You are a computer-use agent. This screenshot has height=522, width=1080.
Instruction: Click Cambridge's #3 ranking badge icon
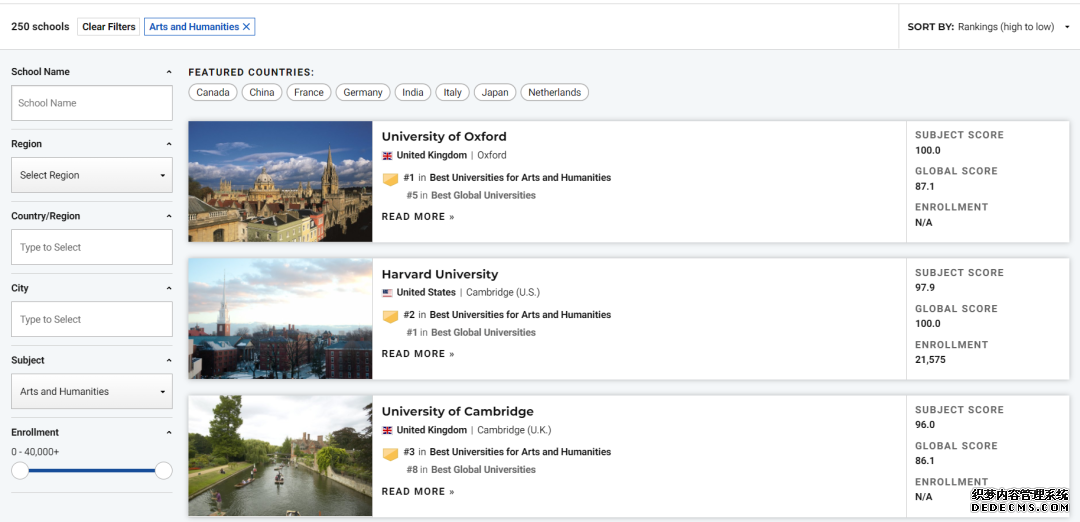coord(391,454)
